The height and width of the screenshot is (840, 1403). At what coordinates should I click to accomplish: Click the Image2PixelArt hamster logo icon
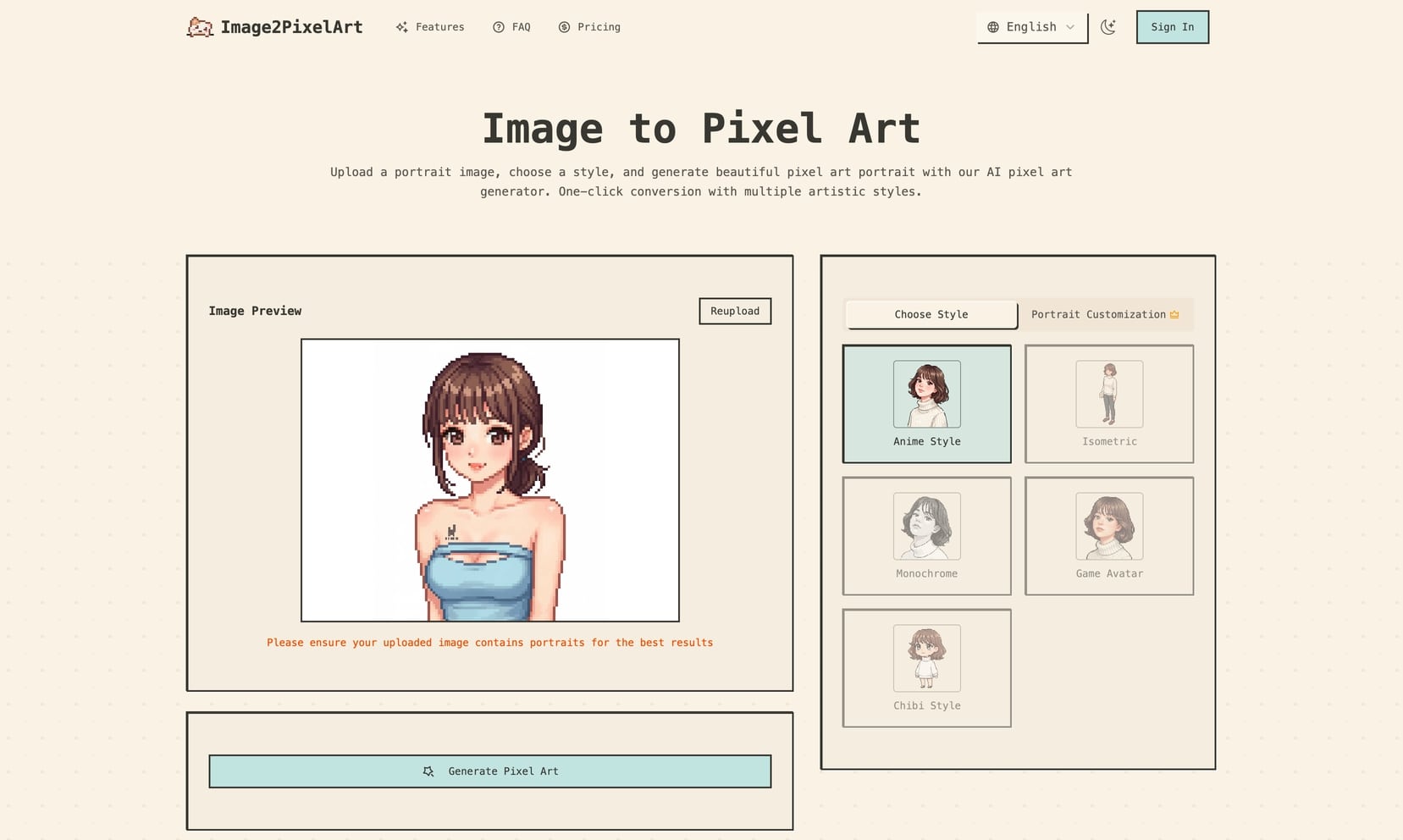tap(200, 26)
